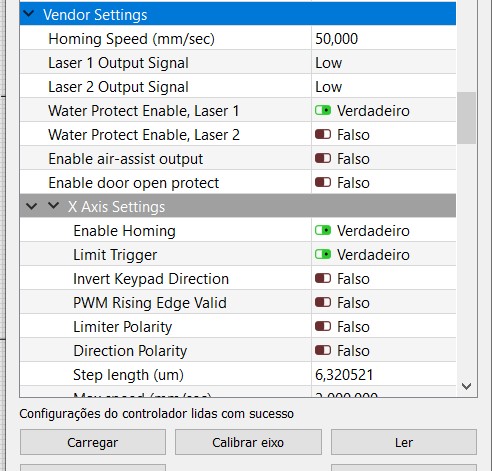Toggle Water Protect Enable, Laser 1 switch
This screenshot has height=471, width=492.
(x=323, y=110)
